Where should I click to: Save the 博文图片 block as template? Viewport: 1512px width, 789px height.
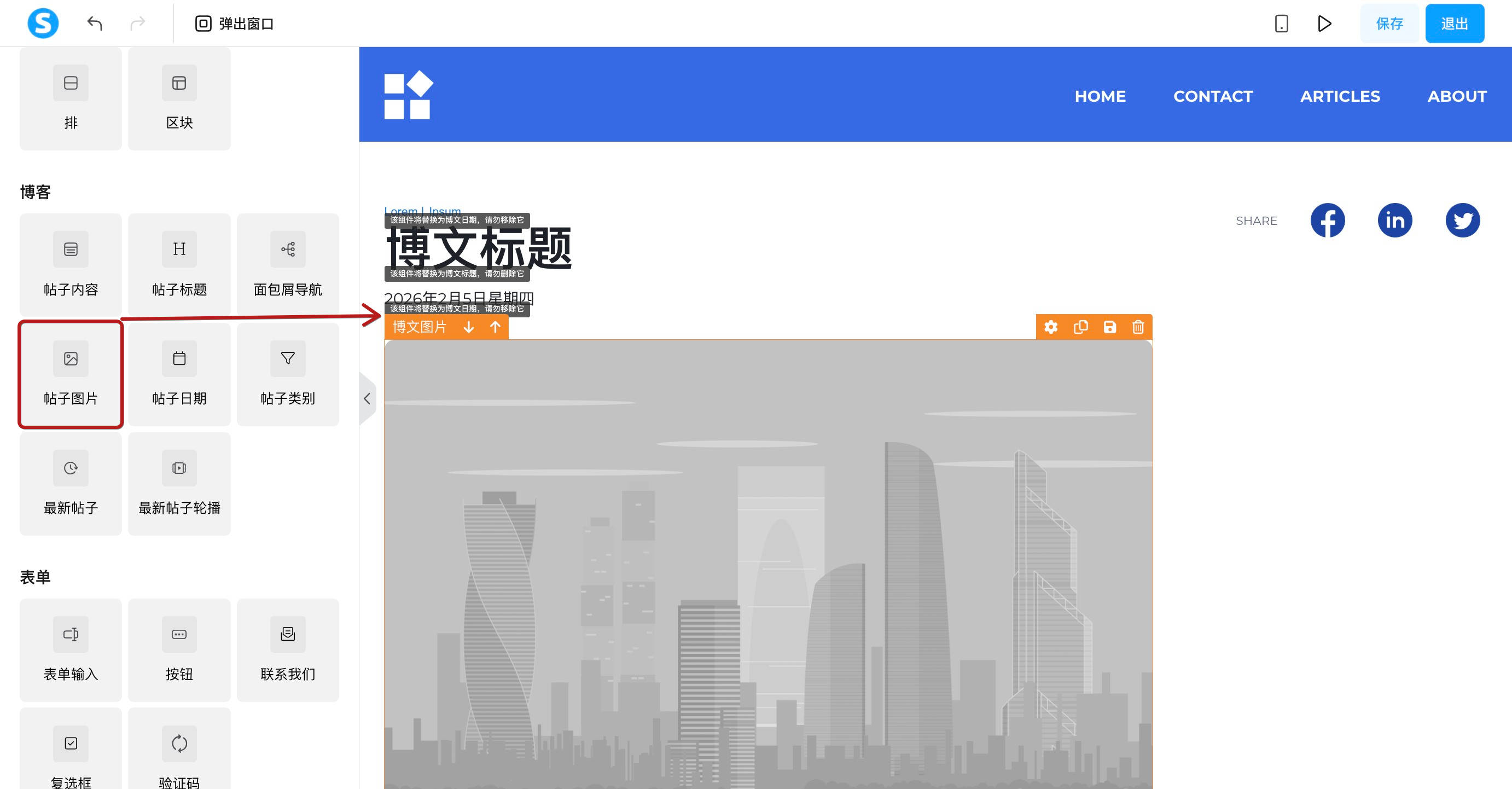point(1109,327)
